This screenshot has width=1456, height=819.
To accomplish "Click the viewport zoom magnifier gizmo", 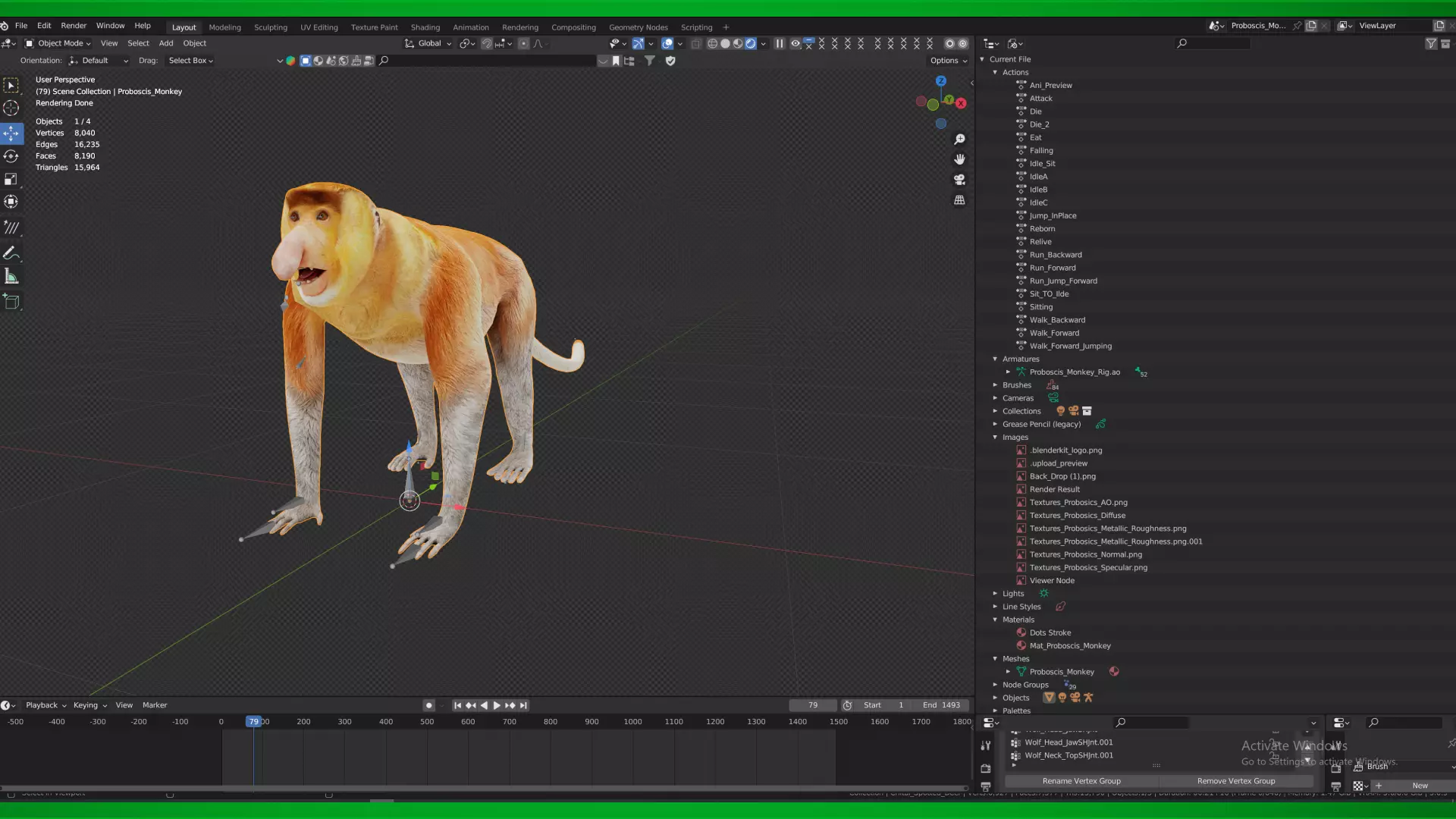I will 959,140.
